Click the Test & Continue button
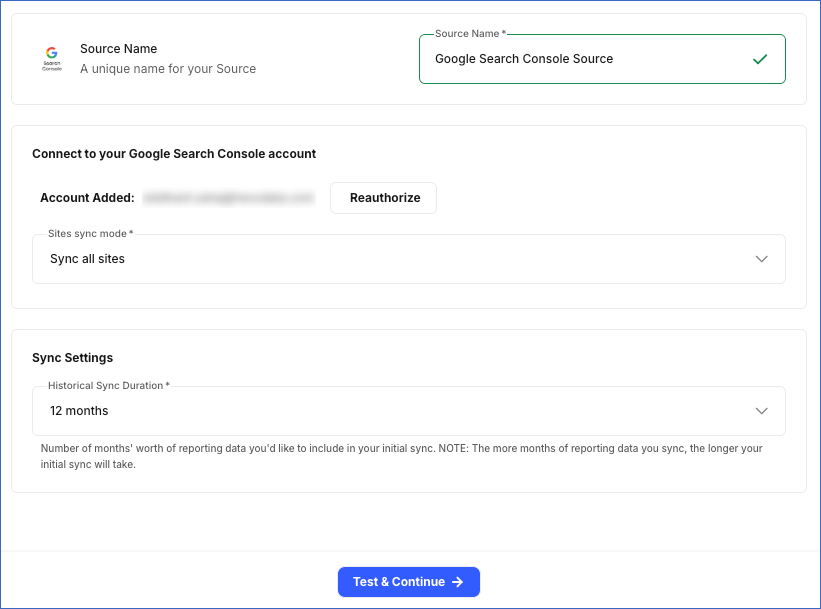Viewport: 821px width, 609px height. [x=409, y=582]
